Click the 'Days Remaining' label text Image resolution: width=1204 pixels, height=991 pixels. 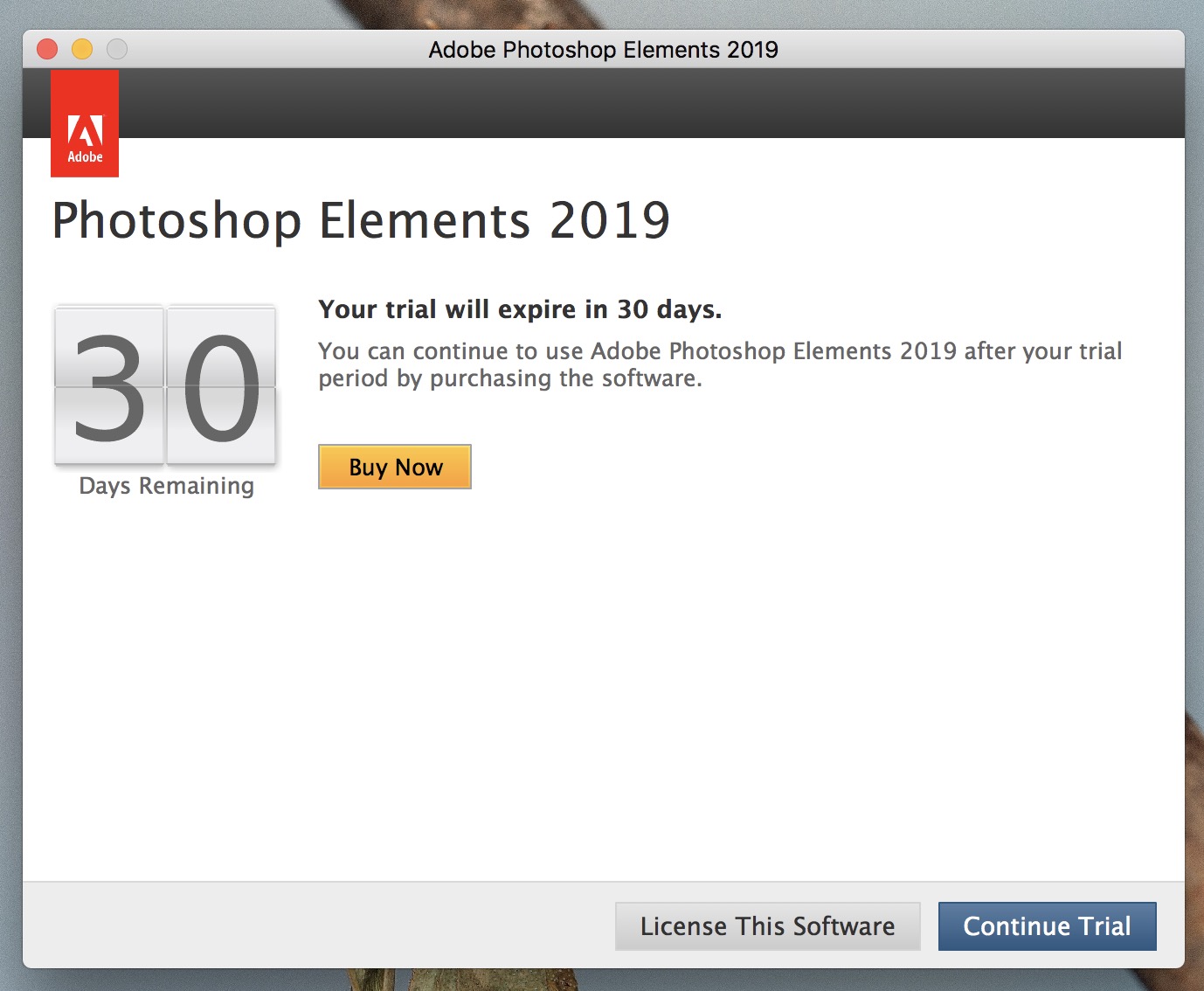click(165, 486)
